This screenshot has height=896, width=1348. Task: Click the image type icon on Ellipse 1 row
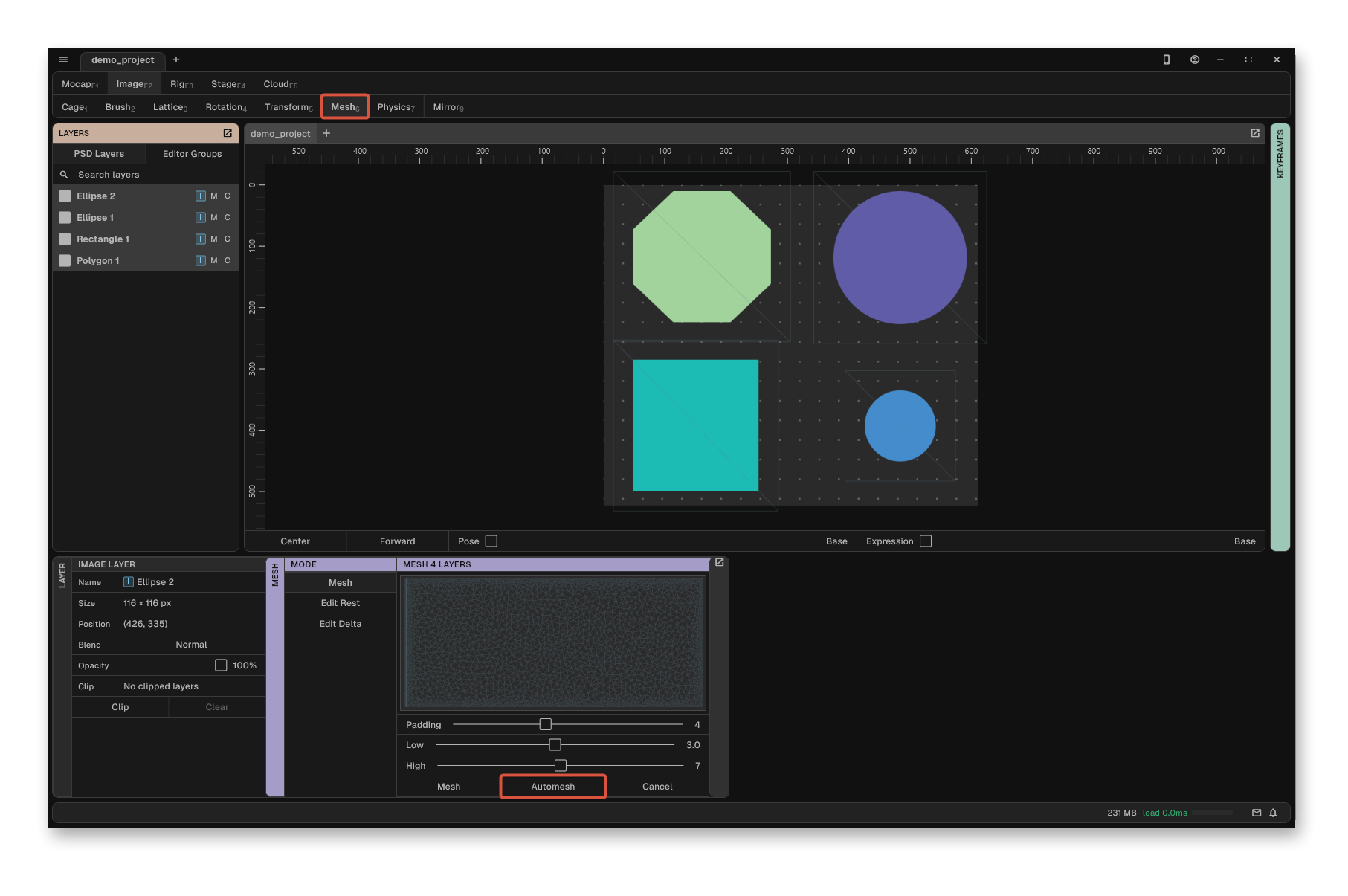click(x=201, y=218)
